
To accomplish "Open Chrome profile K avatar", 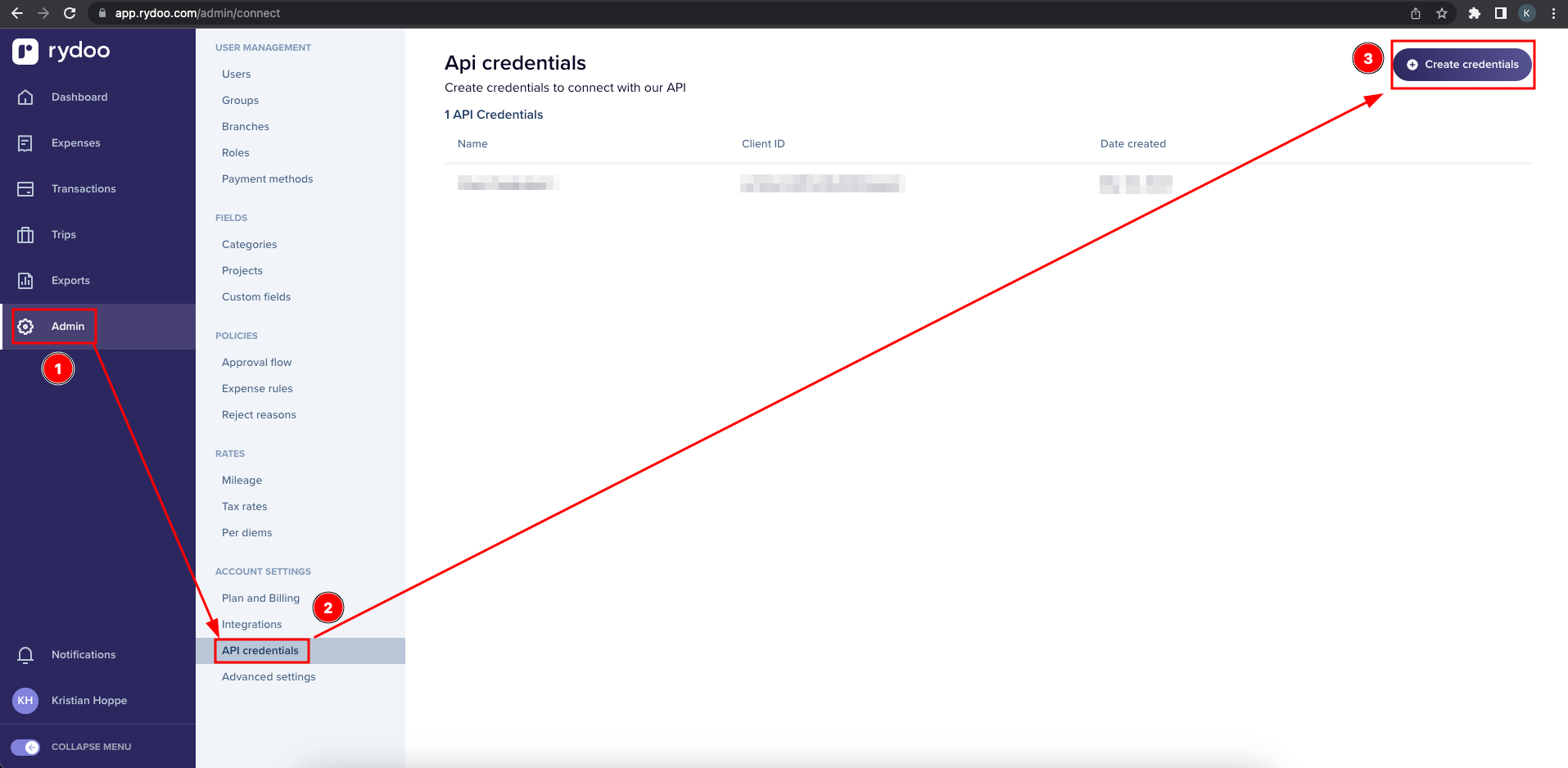I will 1527,13.
